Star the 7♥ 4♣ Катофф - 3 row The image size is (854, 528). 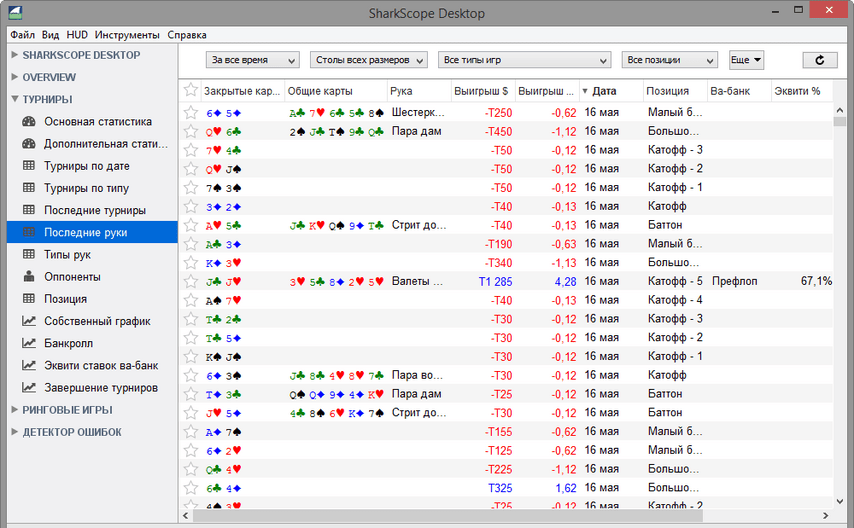tap(190, 150)
